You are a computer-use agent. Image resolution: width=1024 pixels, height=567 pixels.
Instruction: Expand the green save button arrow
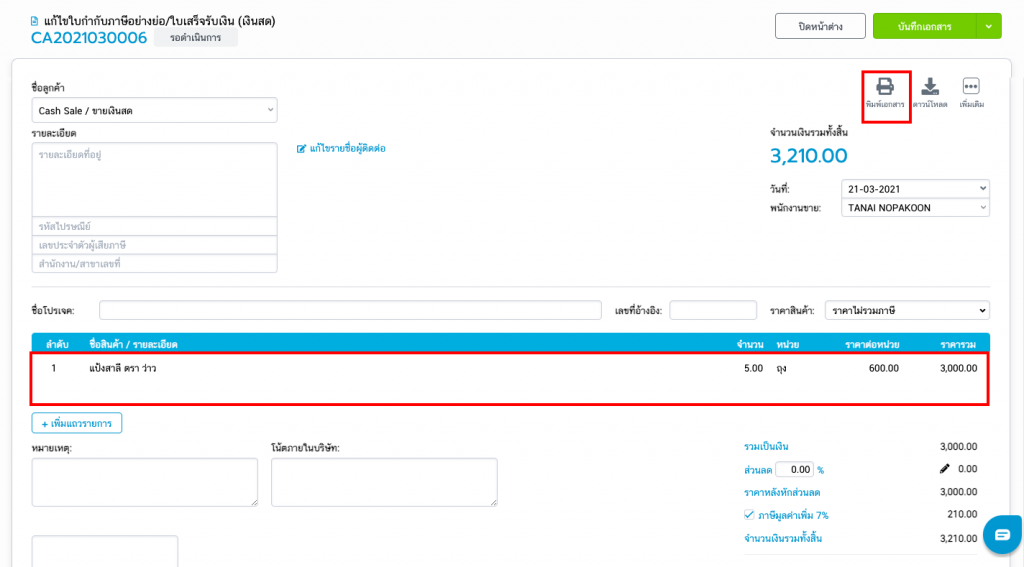(987, 26)
